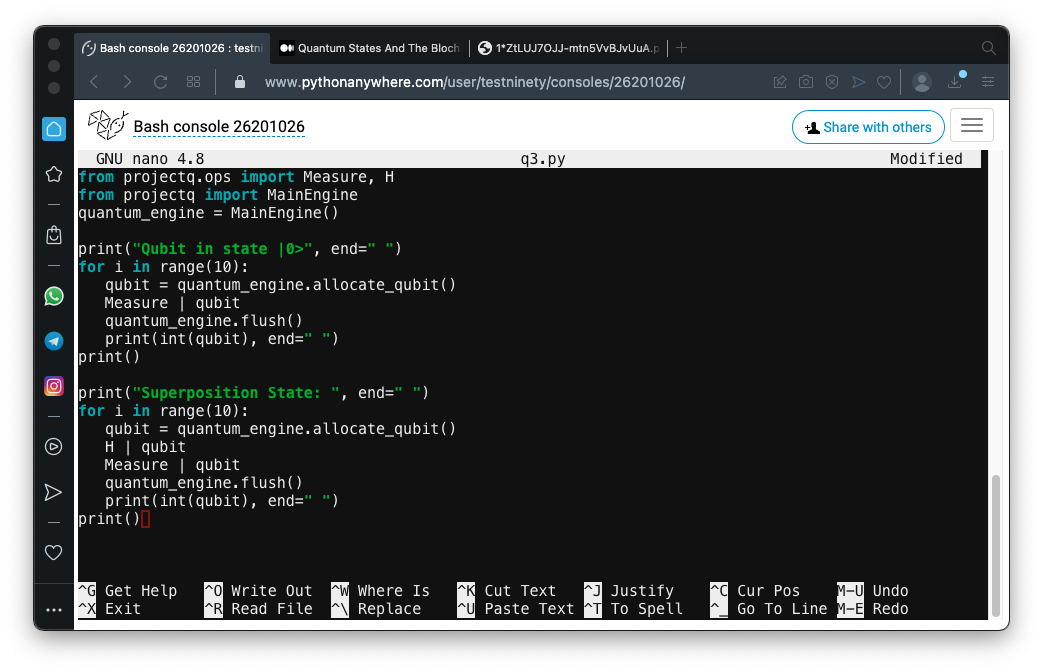Toggle the ad blocker shield icon
This screenshot has width=1043, height=672.
pyautogui.click(x=832, y=82)
